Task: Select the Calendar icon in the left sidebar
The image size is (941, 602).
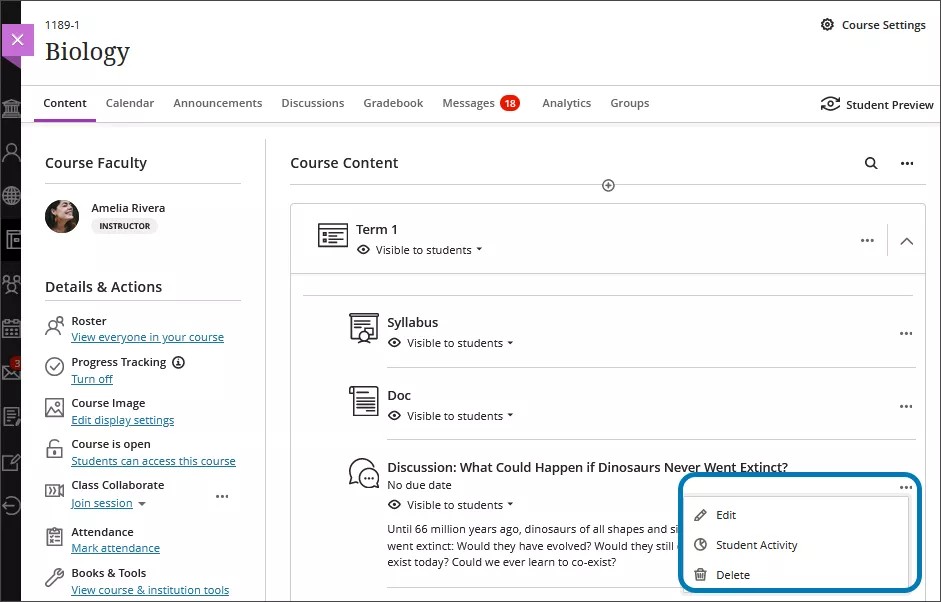Action: point(11,328)
